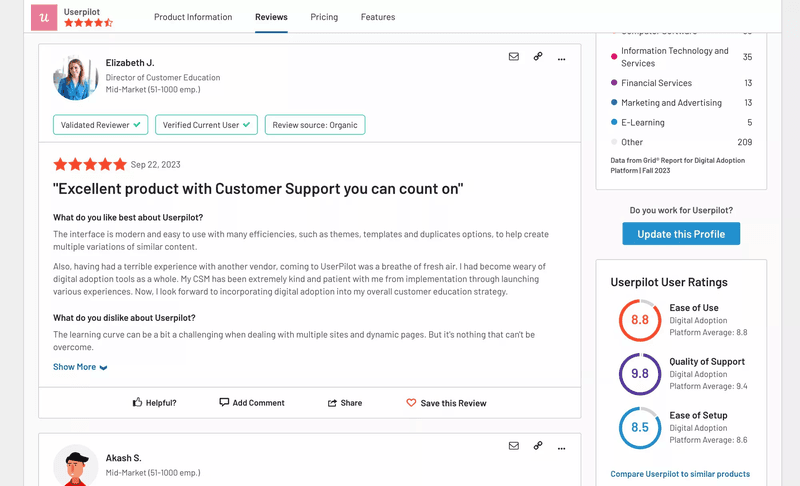This screenshot has height=486, width=800.
Task: Click the purple dot beside Financial Services
Action: [614, 82]
